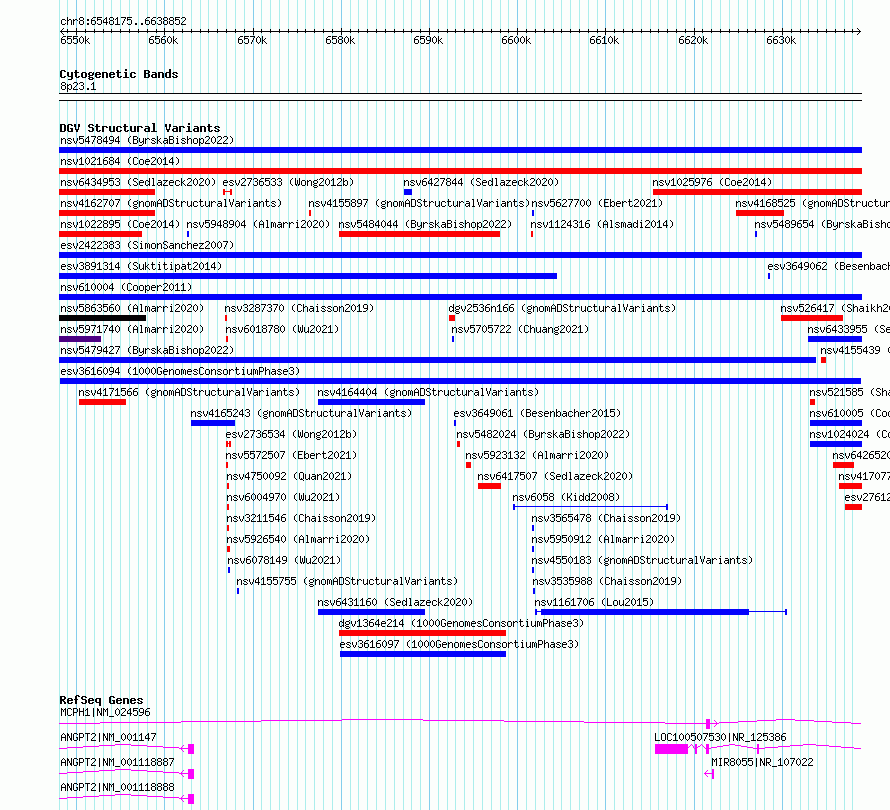Screen dimensions: 890x810
Task: Select nsv5948904 (Almarri2020) variant
Action: (258, 224)
